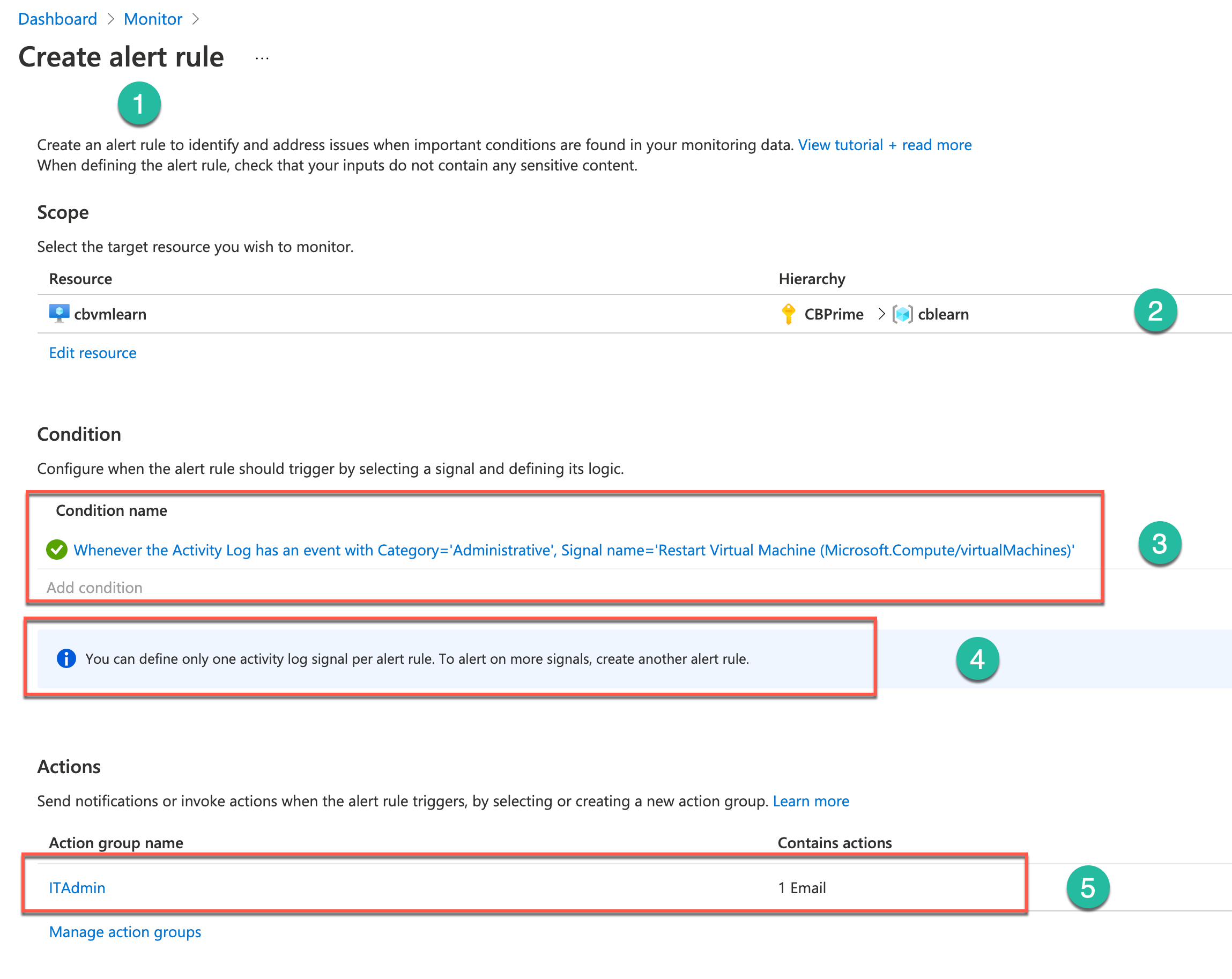Click the Edit resource link

pyautogui.click(x=93, y=353)
